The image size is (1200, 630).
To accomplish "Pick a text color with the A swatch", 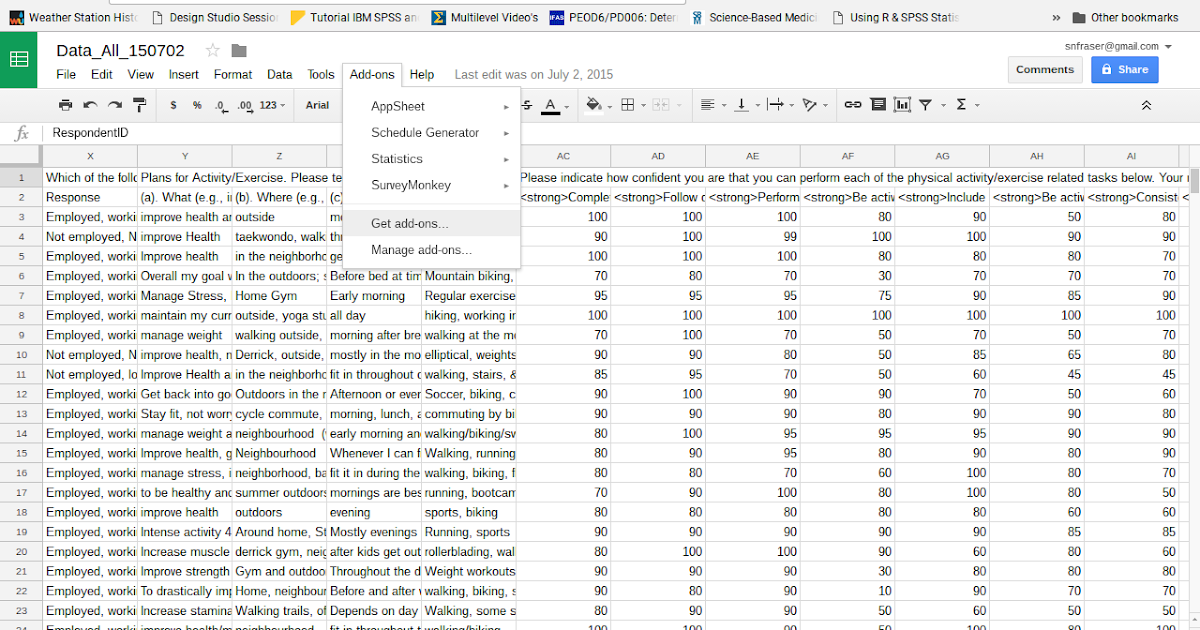I will coord(550,104).
